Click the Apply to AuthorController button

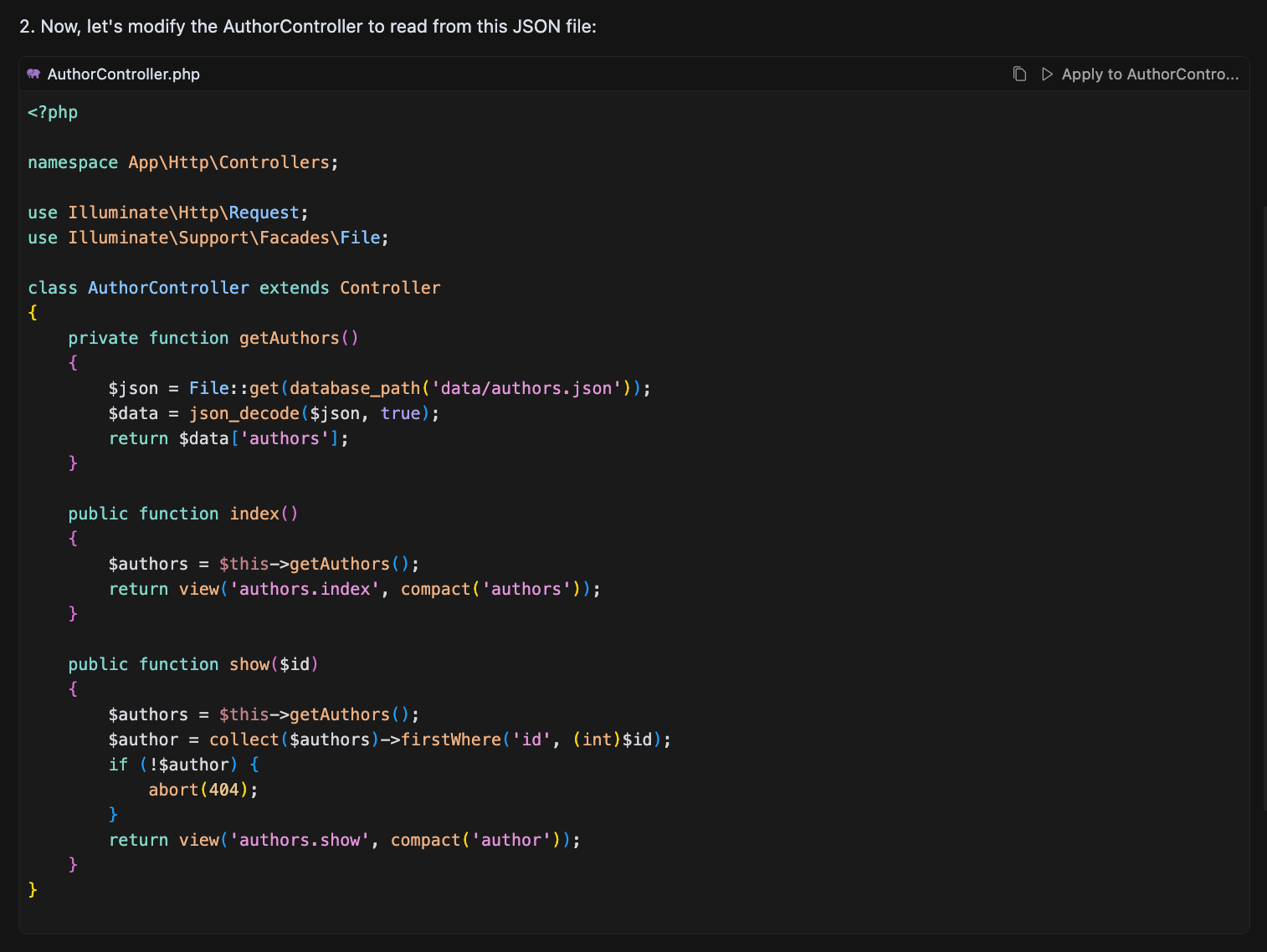pos(1150,74)
